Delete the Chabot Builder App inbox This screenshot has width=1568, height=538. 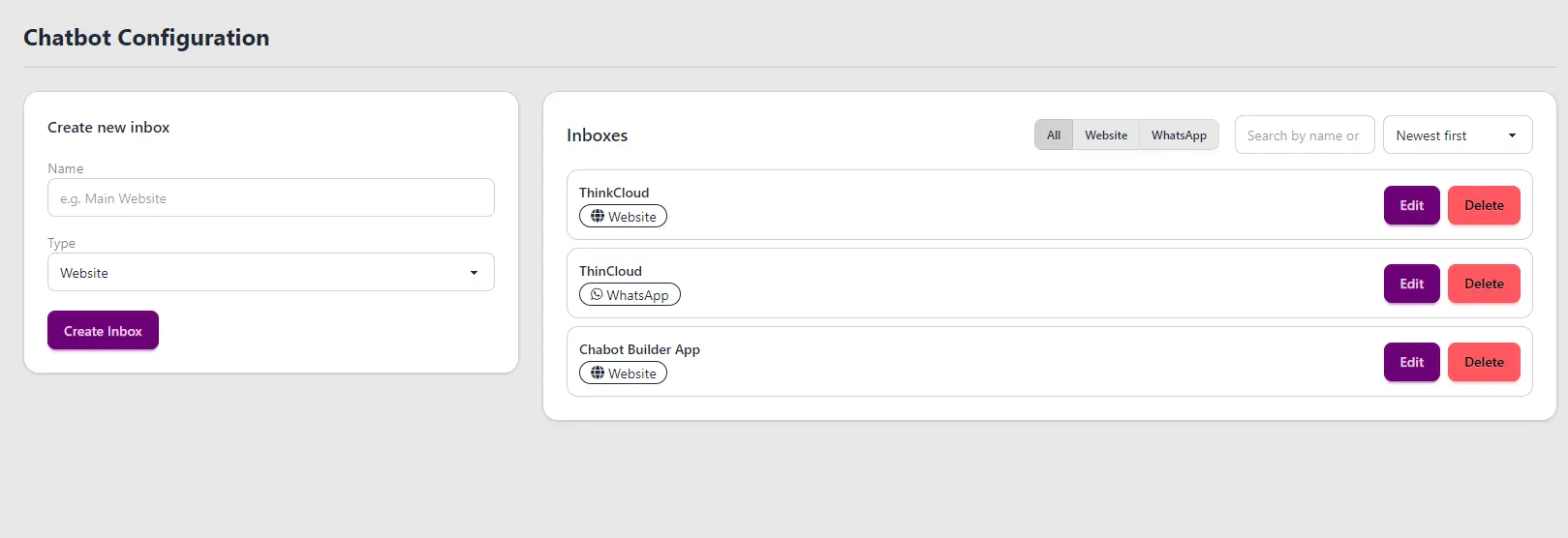click(1484, 362)
